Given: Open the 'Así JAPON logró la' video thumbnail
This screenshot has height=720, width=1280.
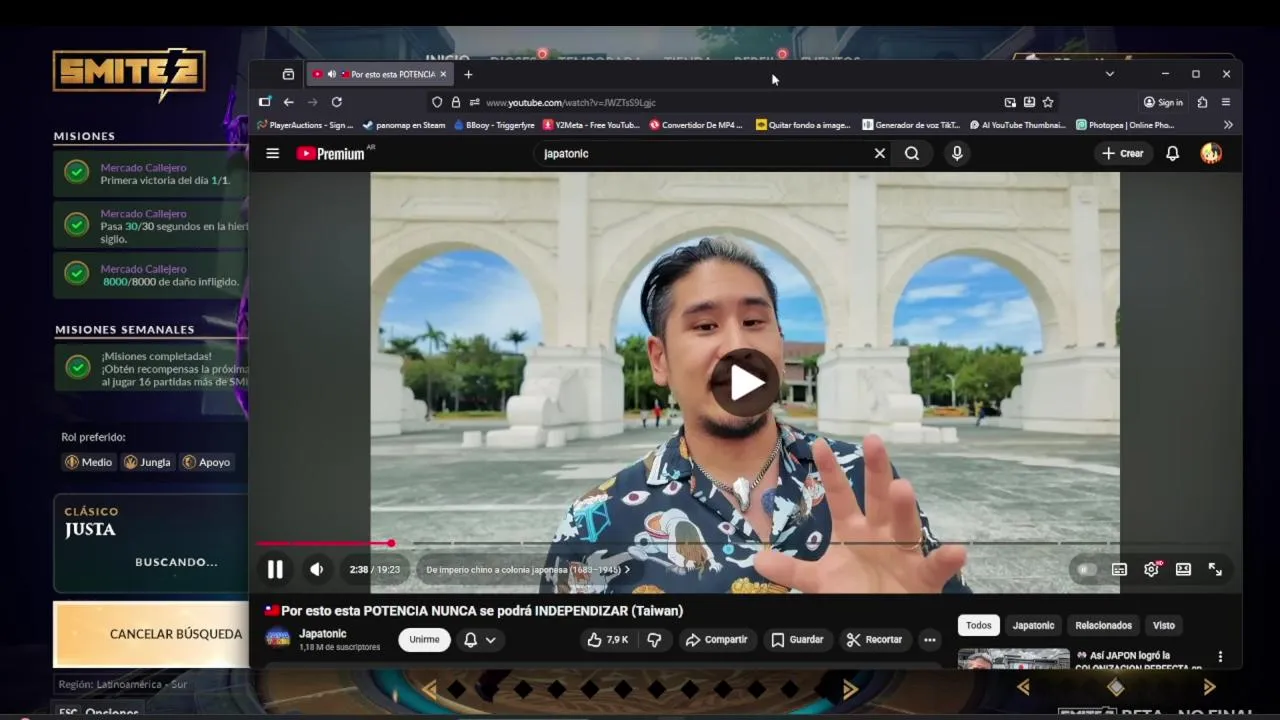Looking at the screenshot, I should coord(1014,658).
